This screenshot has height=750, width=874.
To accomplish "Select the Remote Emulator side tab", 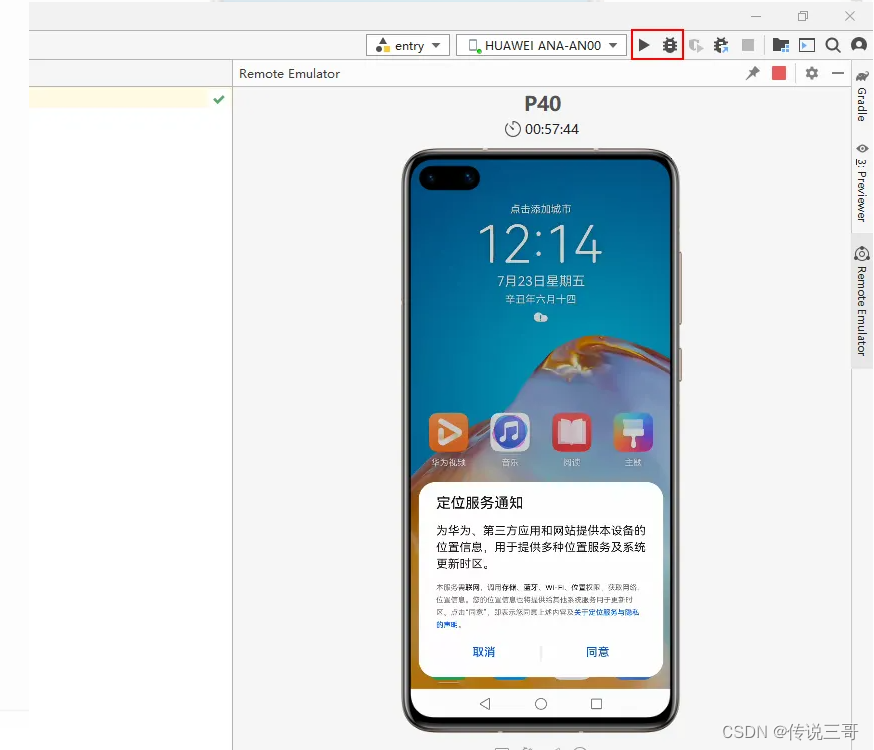I will tap(862, 301).
